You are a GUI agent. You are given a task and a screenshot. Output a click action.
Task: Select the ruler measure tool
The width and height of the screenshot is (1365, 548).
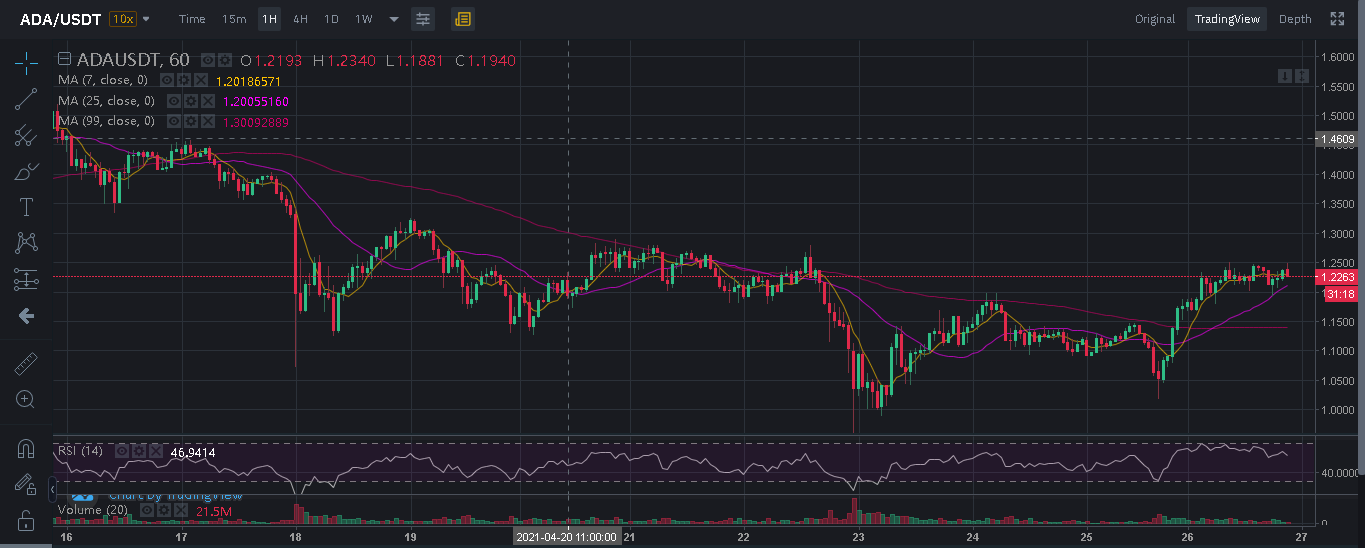26,363
